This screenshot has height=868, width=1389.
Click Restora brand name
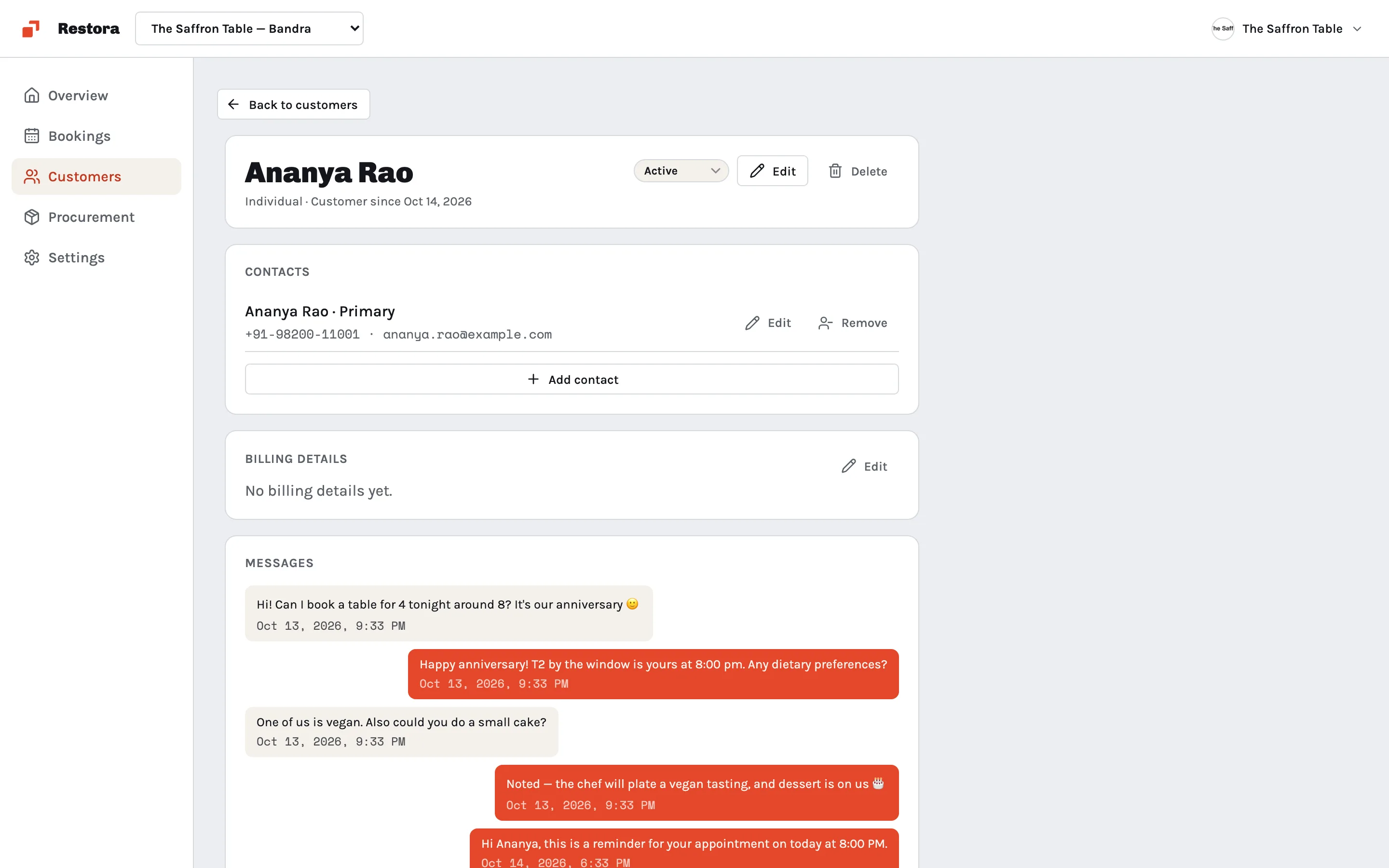click(88, 29)
